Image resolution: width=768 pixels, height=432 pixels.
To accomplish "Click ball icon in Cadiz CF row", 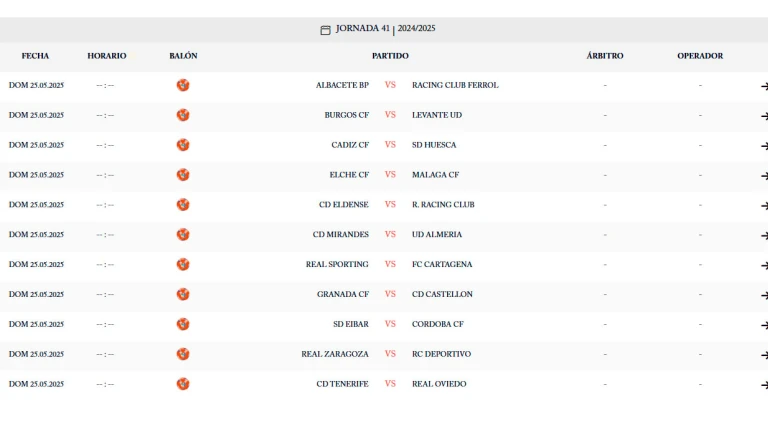I will tap(183, 145).
